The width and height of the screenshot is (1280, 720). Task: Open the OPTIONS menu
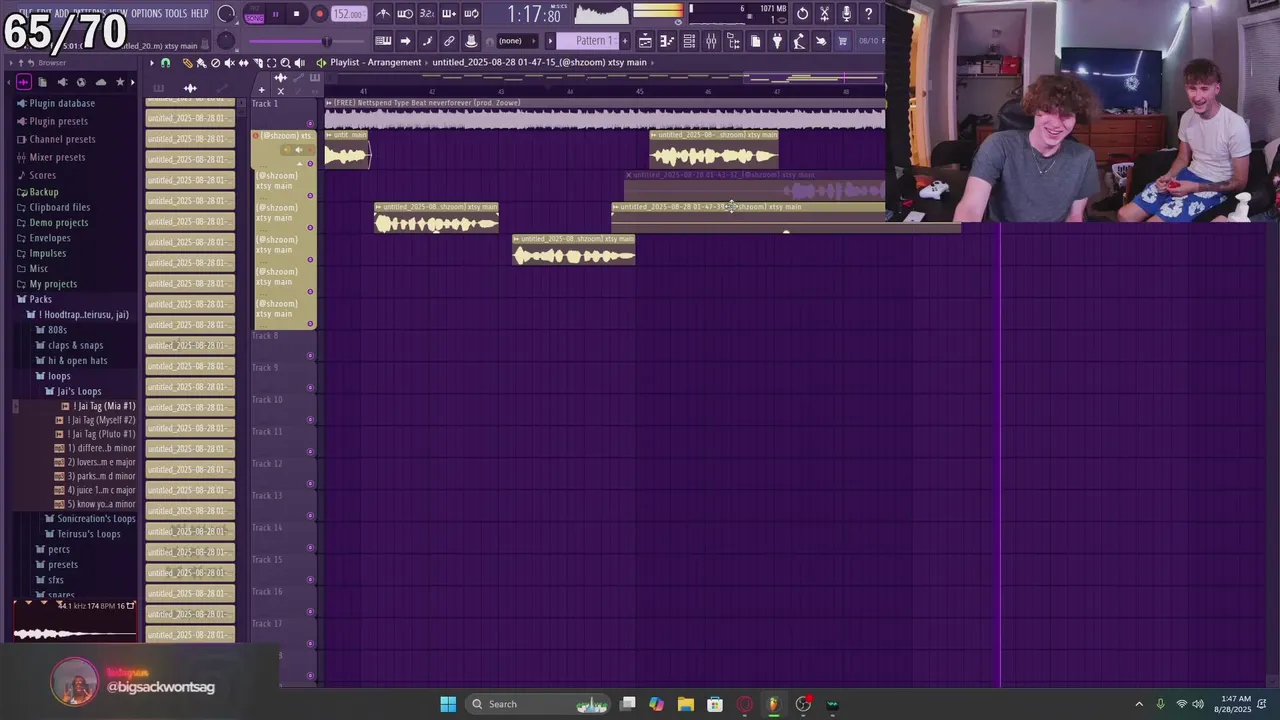(146, 13)
